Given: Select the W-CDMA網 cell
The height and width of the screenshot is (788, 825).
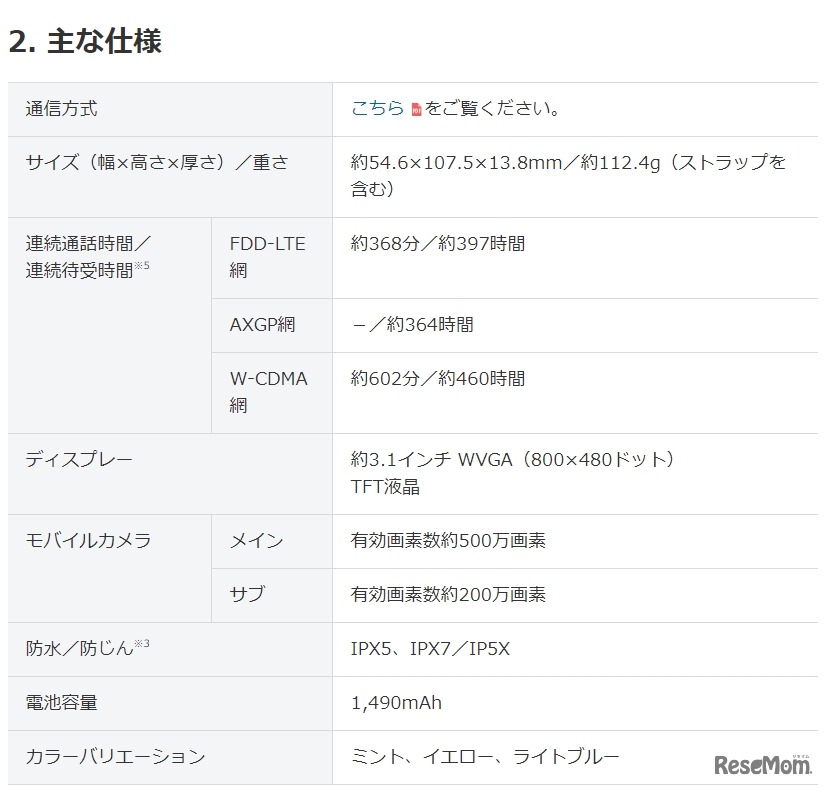Looking at the screenshot, I should click(267, 392).
